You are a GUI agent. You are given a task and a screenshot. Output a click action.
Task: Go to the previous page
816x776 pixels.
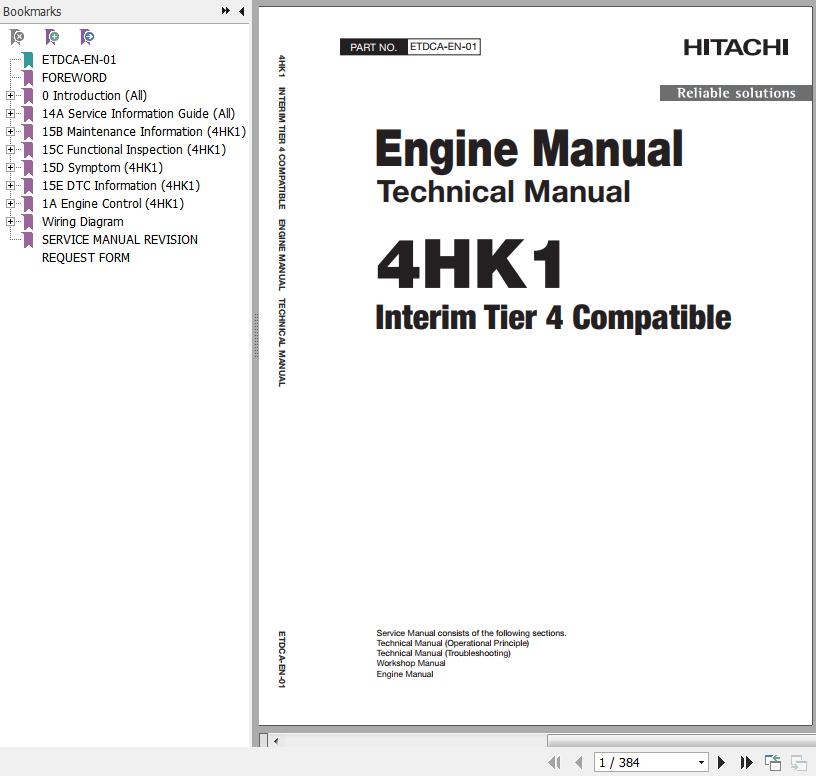(579, 762)
